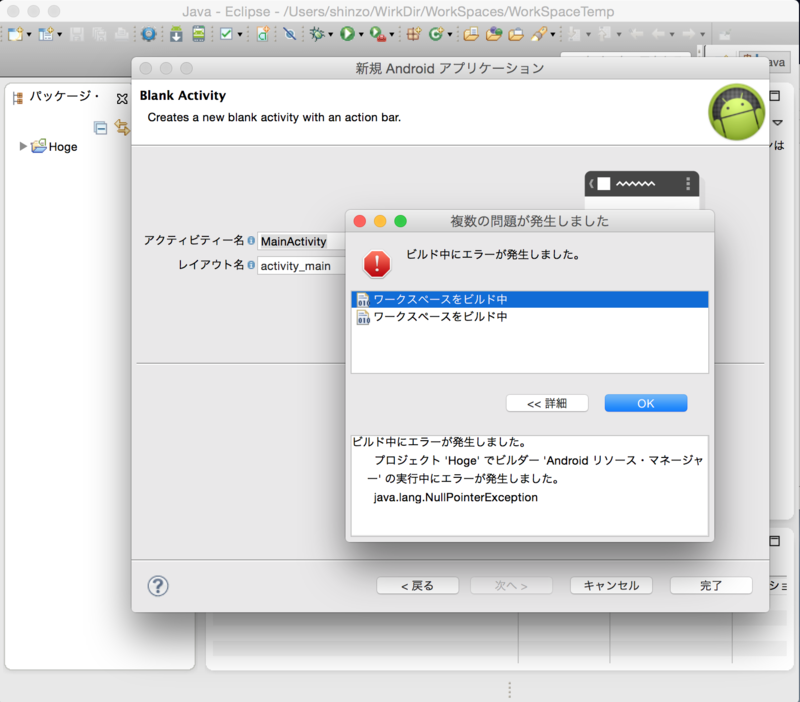
Task: Click the Open Task folder icon
Action: tap(493, 34)
